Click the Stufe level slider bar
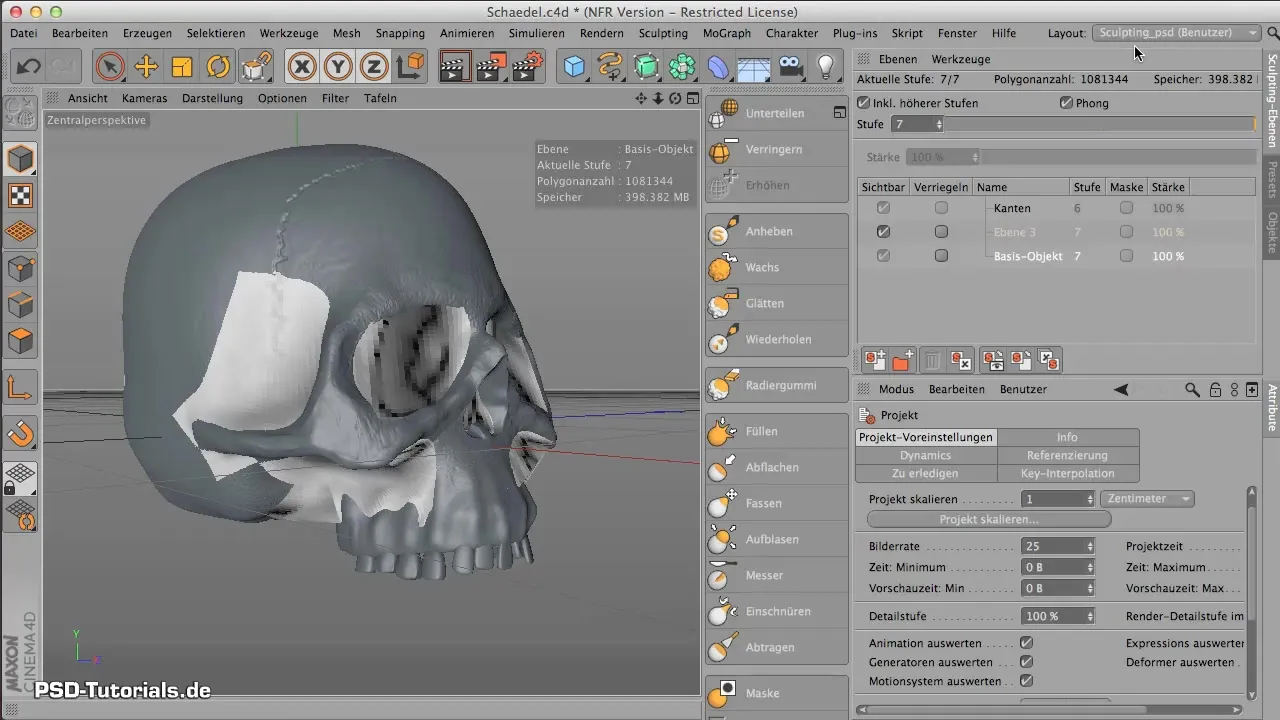Image resolution: width=1280 pixels, height=720 pixels. (x=1100, y=124)
